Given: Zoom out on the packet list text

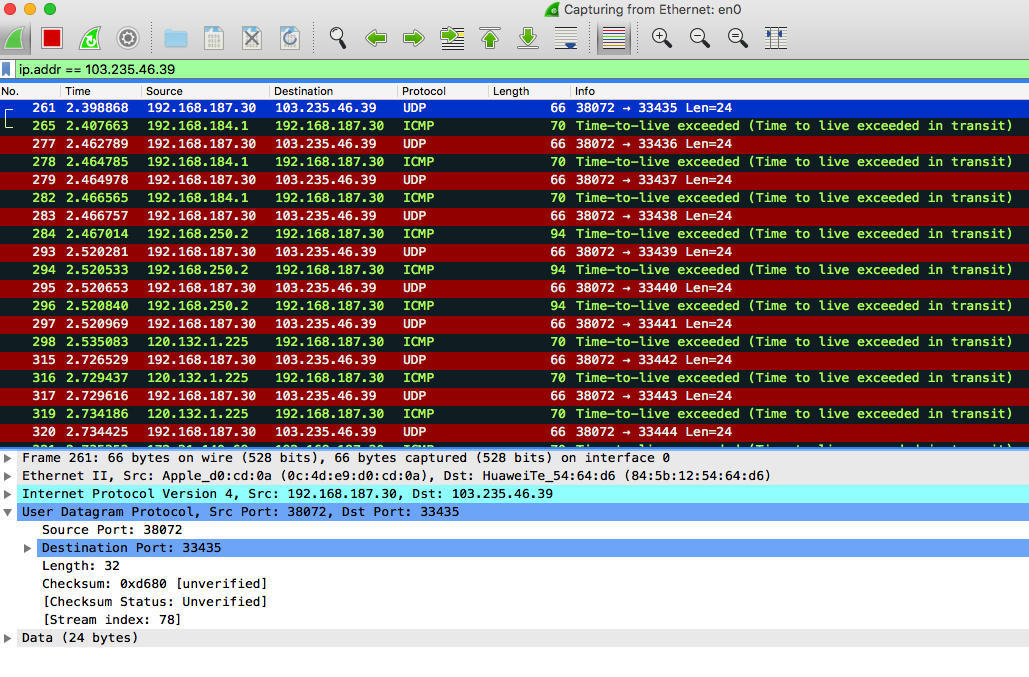Looking at the screenshot, I should tap(700, 38).
